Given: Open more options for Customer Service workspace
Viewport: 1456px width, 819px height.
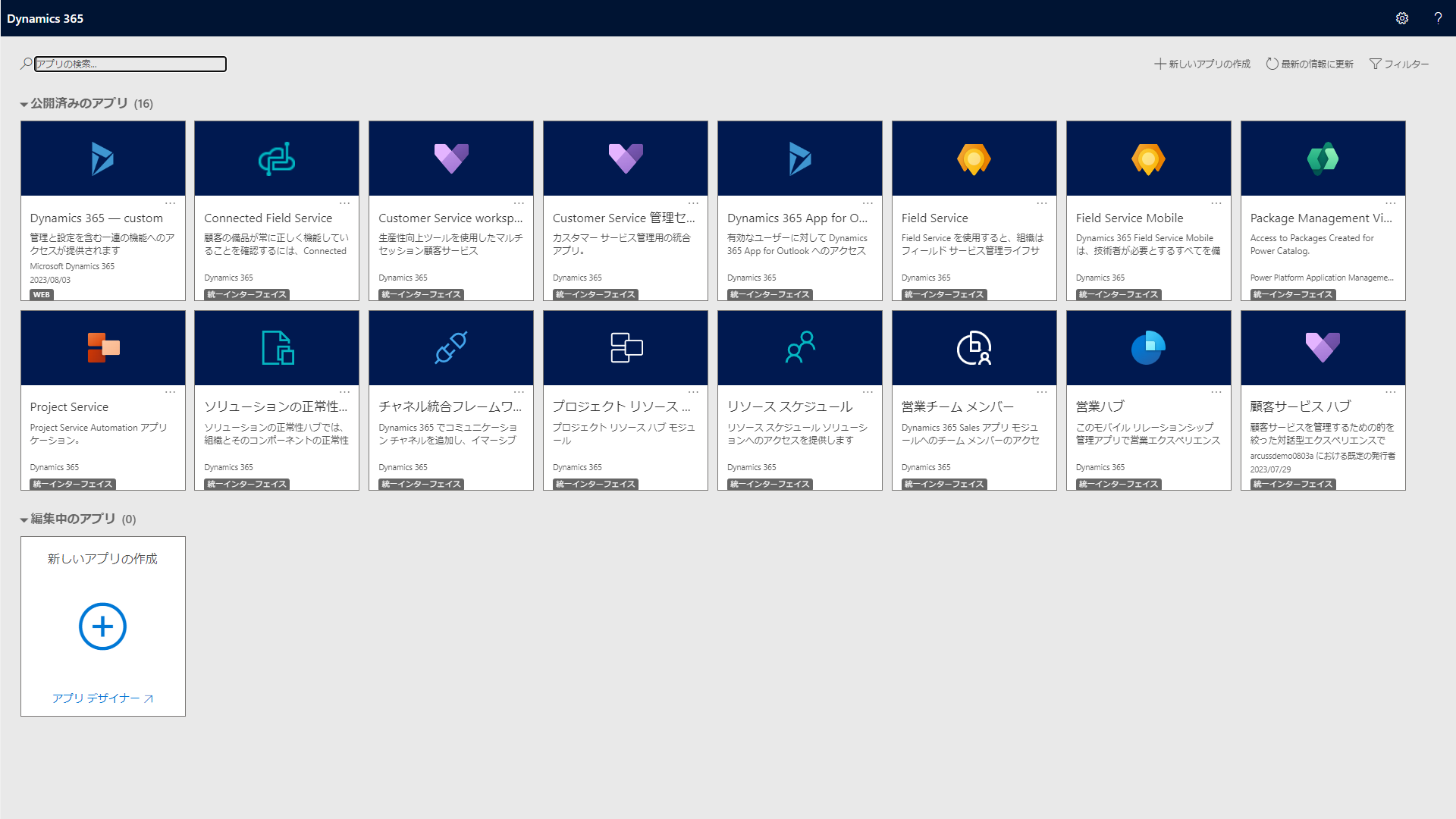Looking at the screenshot, I should click(519, 203).
